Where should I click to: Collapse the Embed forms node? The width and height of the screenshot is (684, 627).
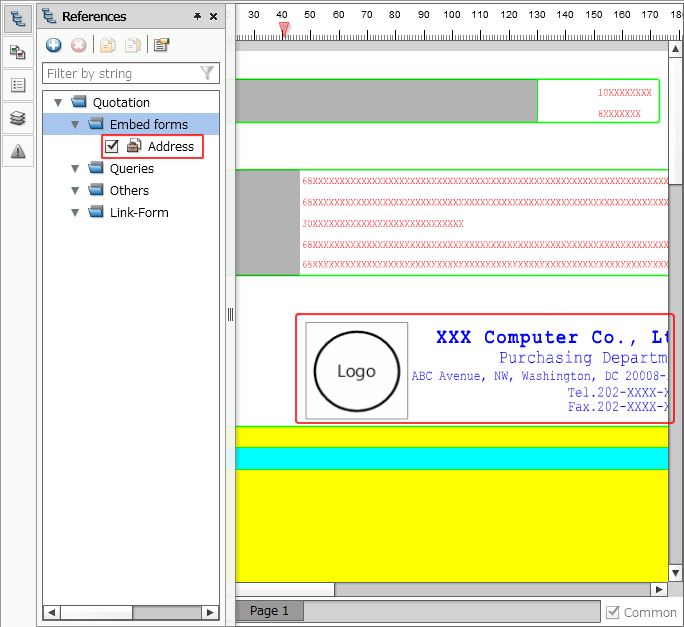click(x=75, y=125)
